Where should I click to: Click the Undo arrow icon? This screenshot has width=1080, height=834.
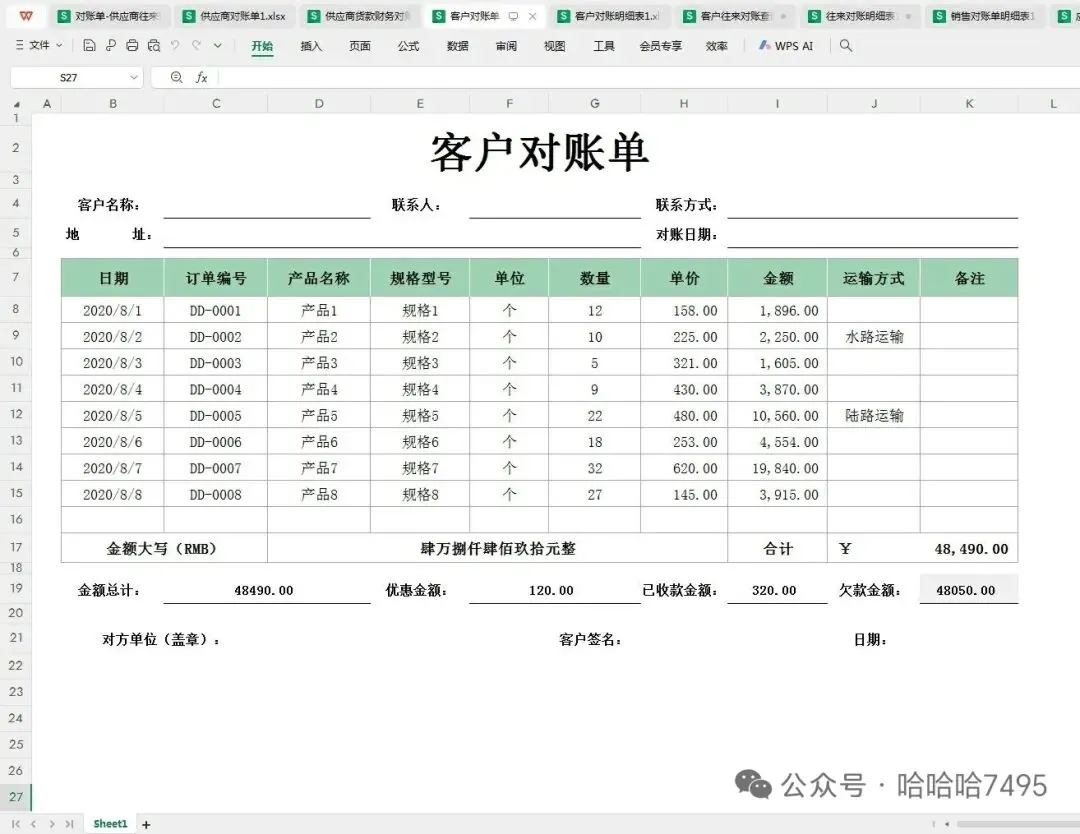pos(175,45)
